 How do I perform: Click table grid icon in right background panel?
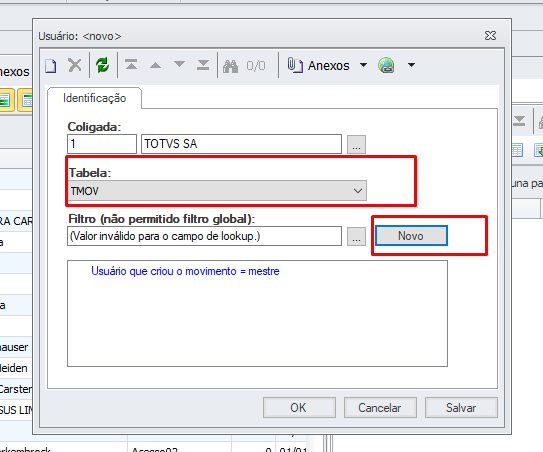(x=517, y=150)
